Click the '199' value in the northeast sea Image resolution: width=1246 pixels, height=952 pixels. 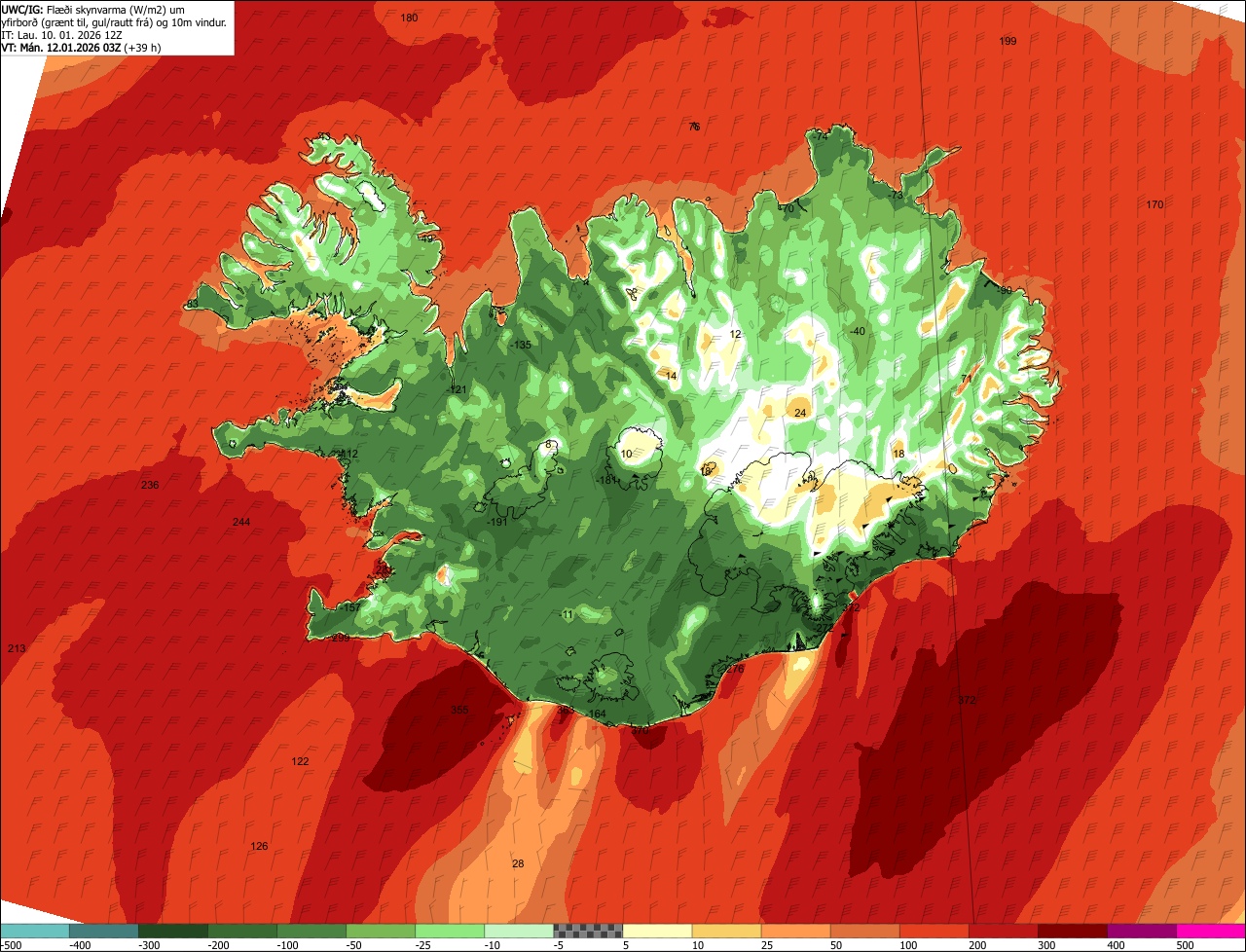[1008, 41]
